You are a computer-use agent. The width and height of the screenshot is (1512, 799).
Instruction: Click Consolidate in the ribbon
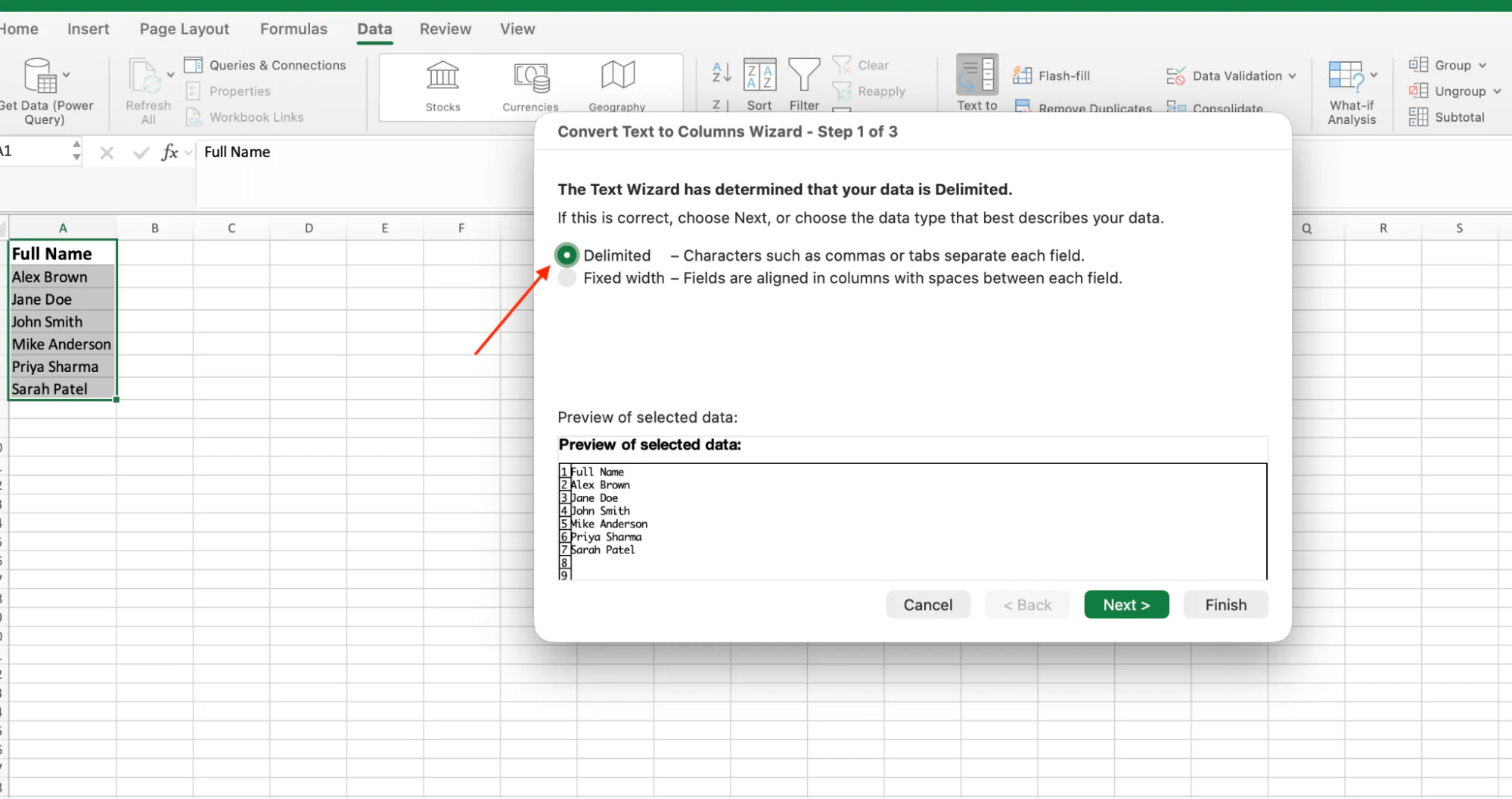1215,108
